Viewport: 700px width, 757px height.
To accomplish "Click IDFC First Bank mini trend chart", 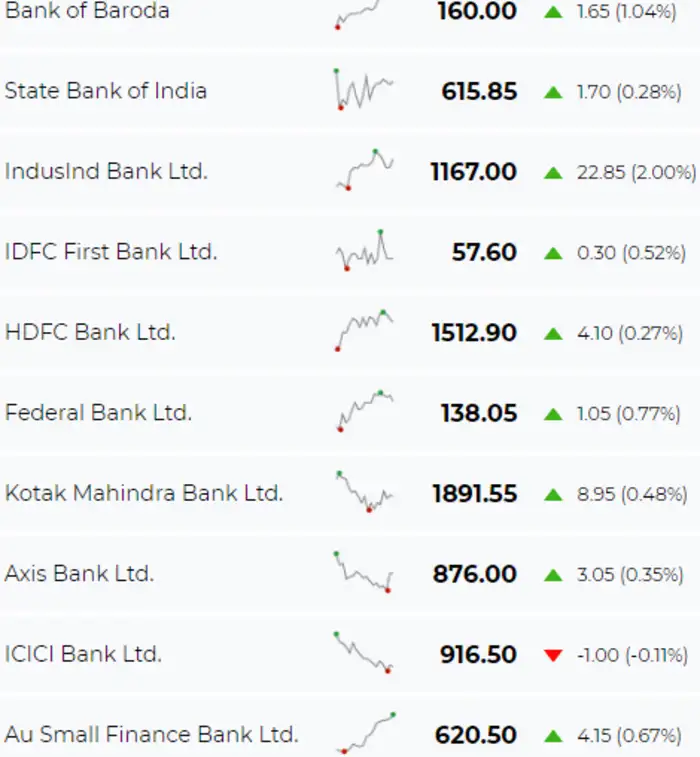I will click(x=364, y=250).
